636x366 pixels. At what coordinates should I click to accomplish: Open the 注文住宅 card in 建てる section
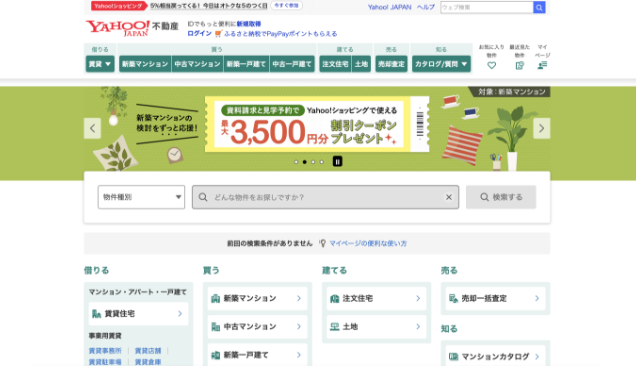click(376, 298)
